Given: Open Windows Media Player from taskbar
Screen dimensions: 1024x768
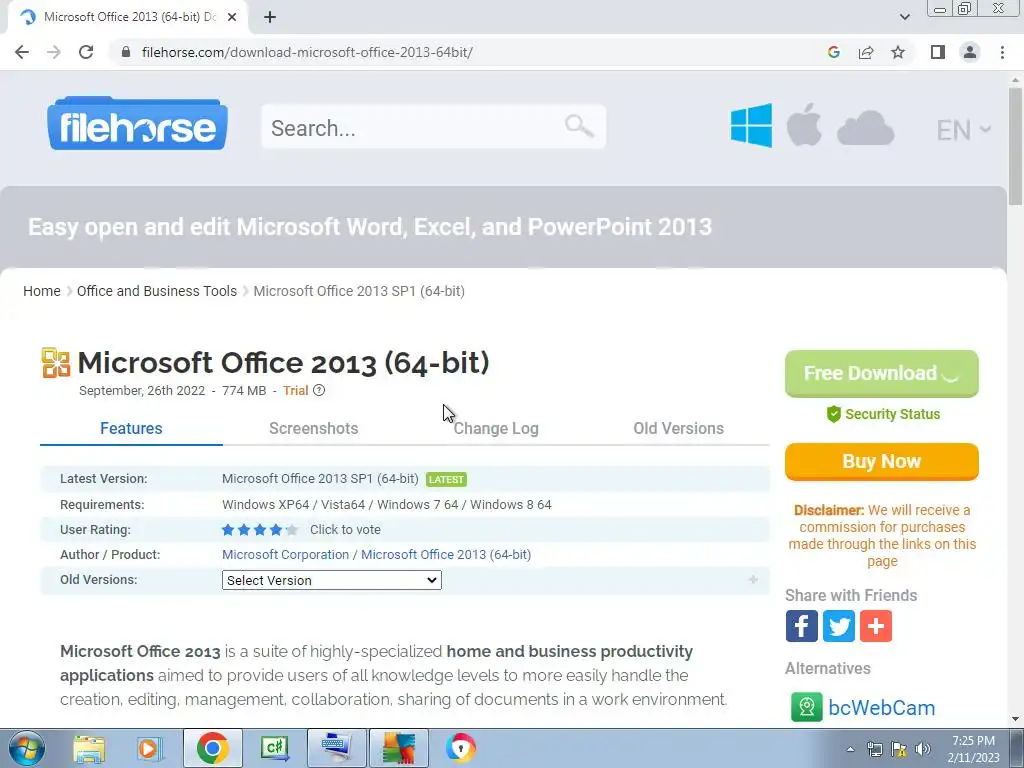Looking at the screenshot, I should pos(150,748).
